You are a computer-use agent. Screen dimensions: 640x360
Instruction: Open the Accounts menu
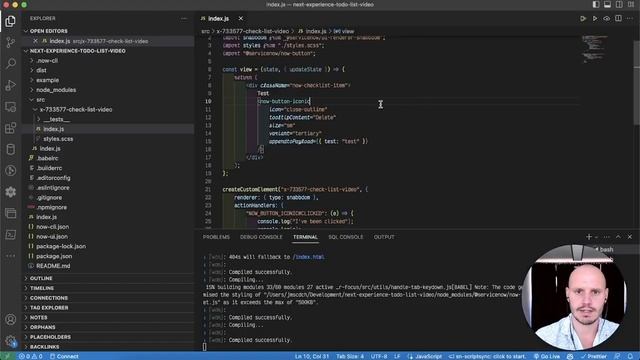click(x=11, y=320)
